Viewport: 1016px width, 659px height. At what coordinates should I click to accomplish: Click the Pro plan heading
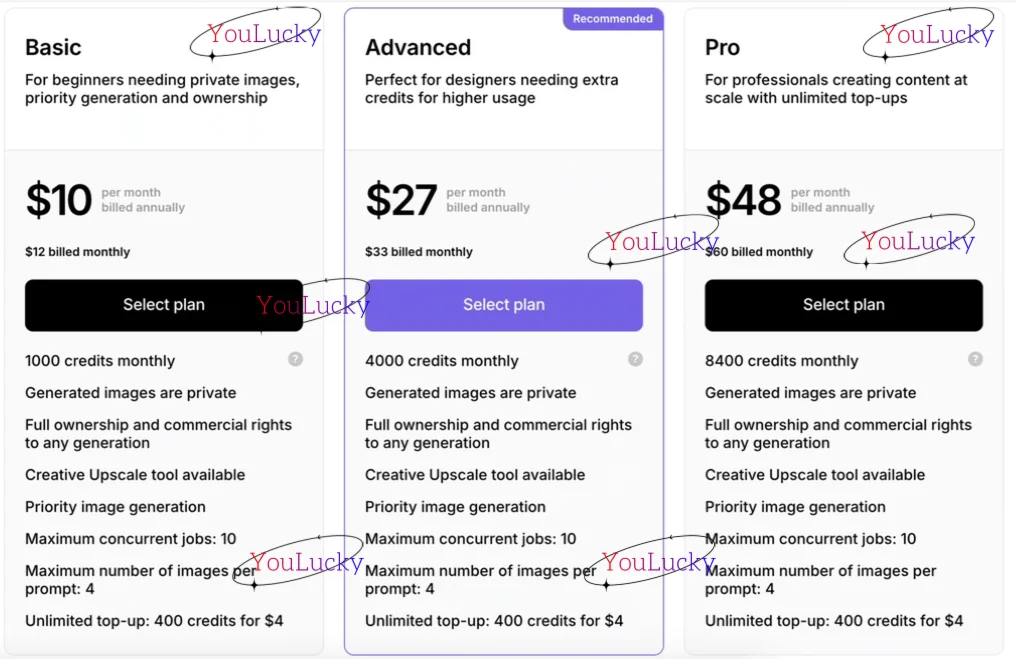tap(722, 47)
